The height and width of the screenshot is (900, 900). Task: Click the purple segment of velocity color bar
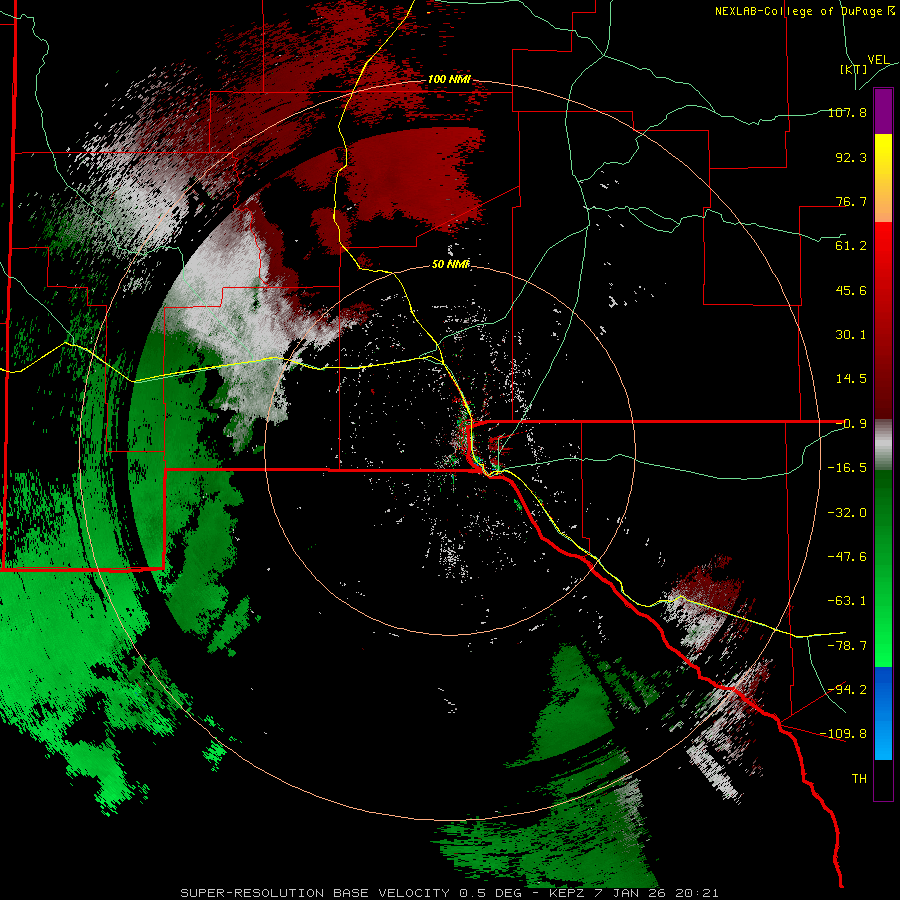[x=883, y=112]
